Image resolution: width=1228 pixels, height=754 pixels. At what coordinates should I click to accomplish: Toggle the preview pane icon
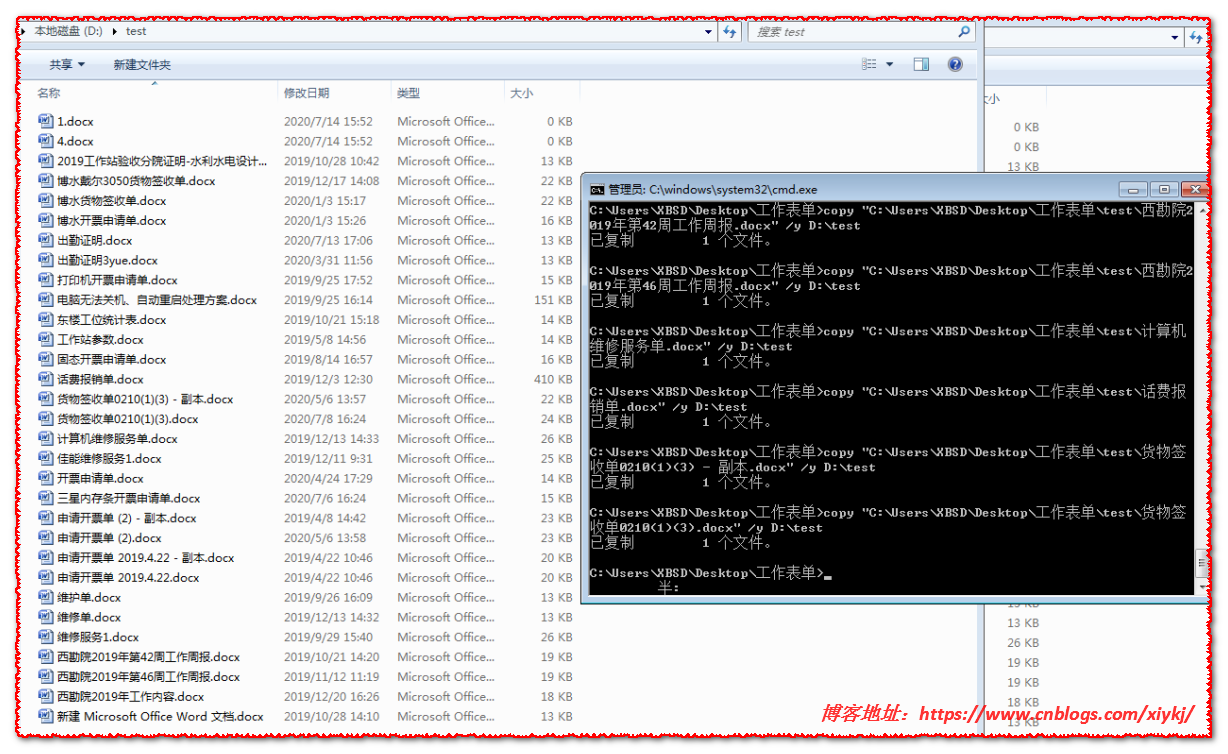921,64
